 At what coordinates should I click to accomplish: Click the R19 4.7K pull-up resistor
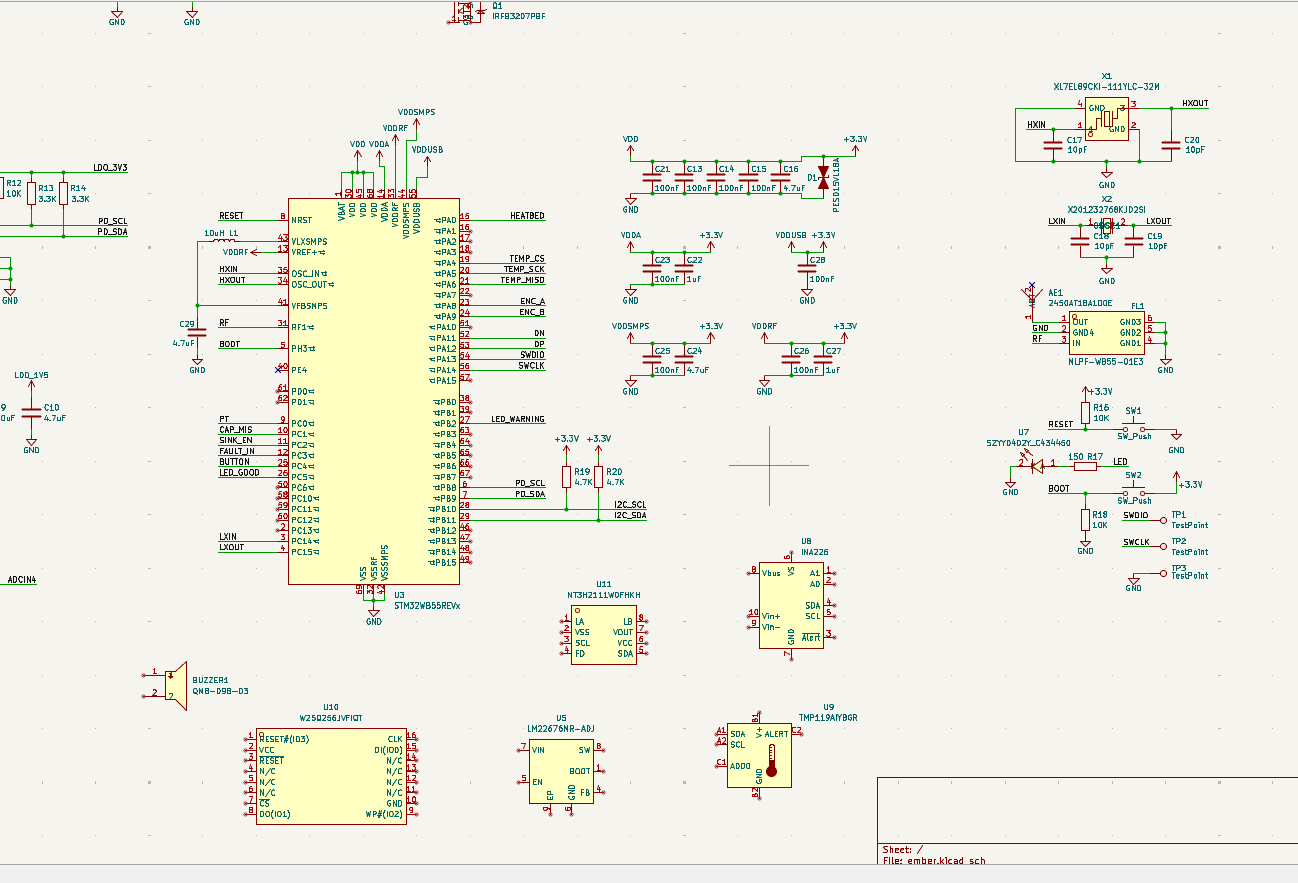coord(566,476)
